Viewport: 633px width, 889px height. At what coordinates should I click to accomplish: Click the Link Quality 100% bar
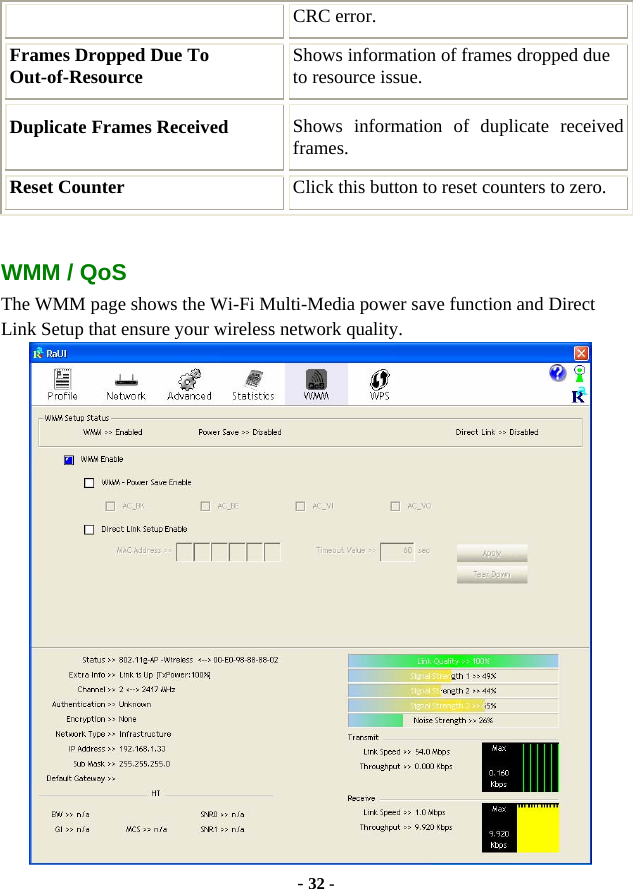point(453,661)
